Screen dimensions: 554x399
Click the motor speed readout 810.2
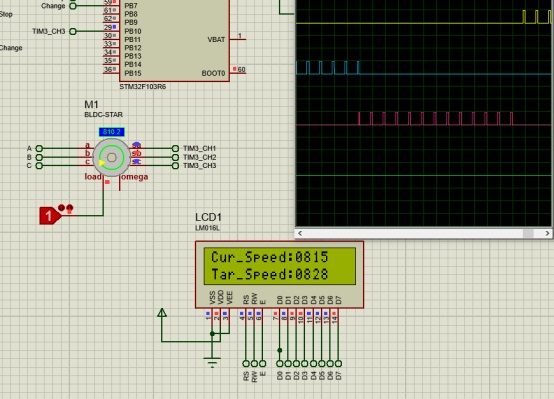(111, 132)
